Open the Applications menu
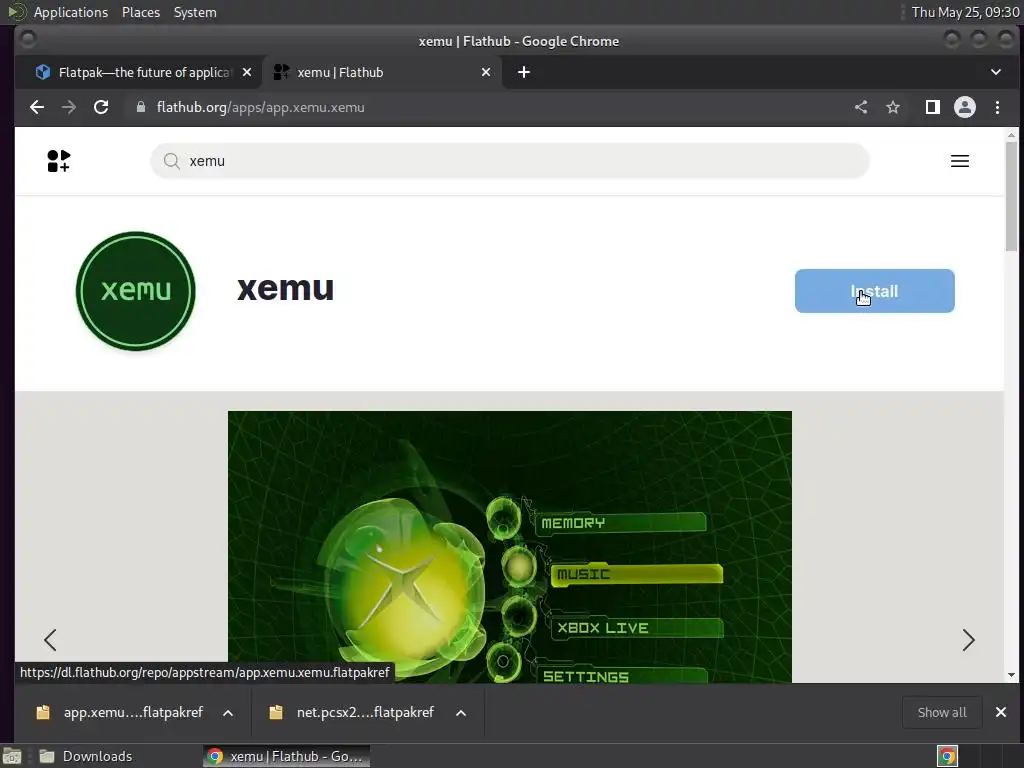The image size is (1024, 768). (x=71, y=12)
